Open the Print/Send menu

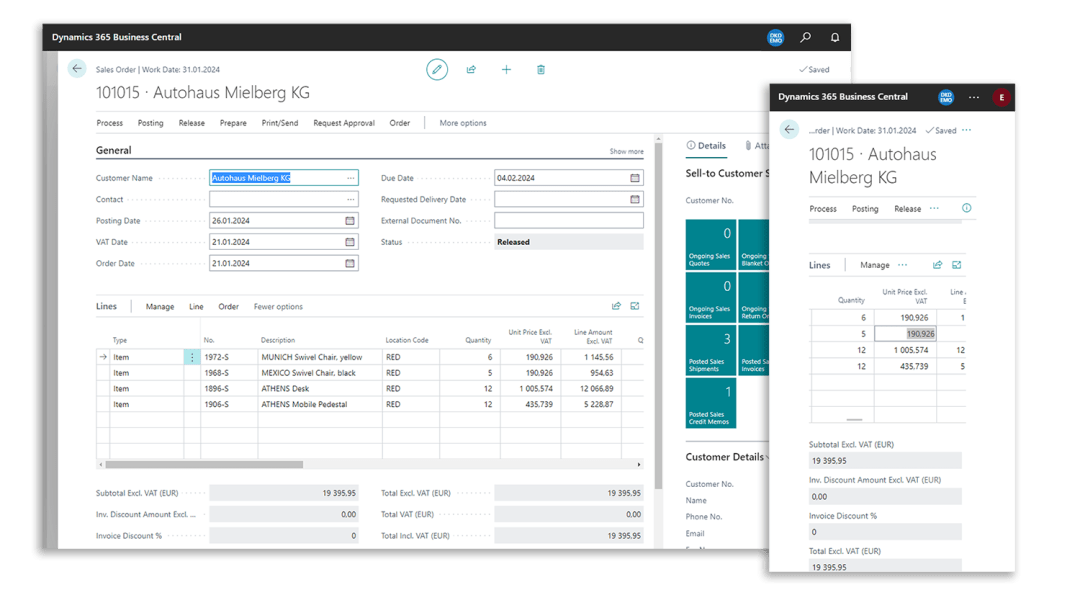tap(279, 123)
